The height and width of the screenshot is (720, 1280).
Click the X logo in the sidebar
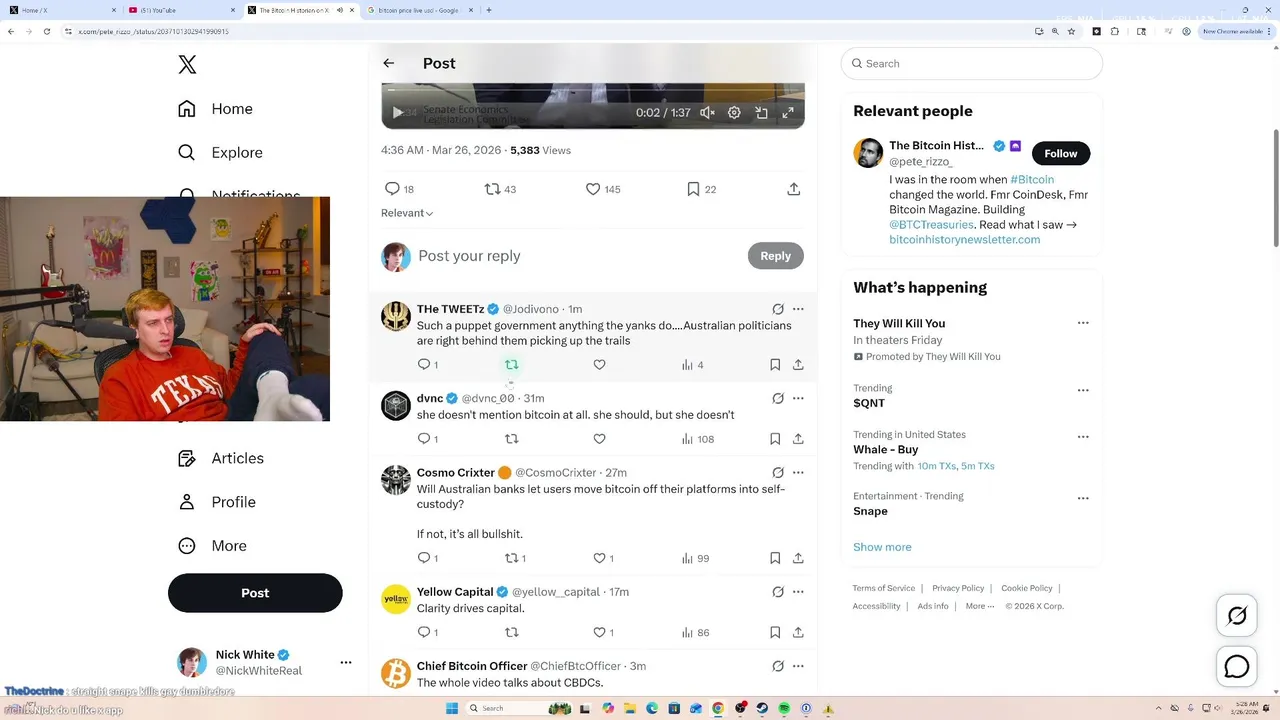[187, 65]
